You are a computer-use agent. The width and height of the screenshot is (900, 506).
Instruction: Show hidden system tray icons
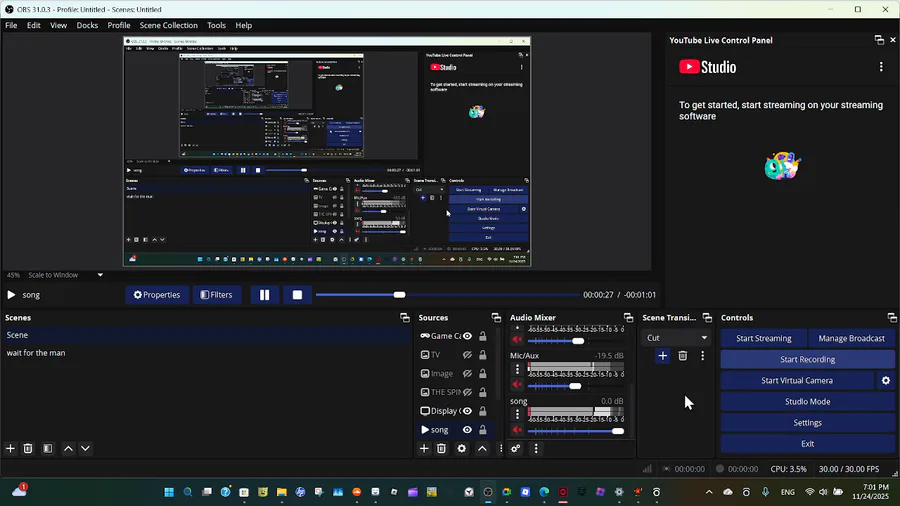(709, 492)
